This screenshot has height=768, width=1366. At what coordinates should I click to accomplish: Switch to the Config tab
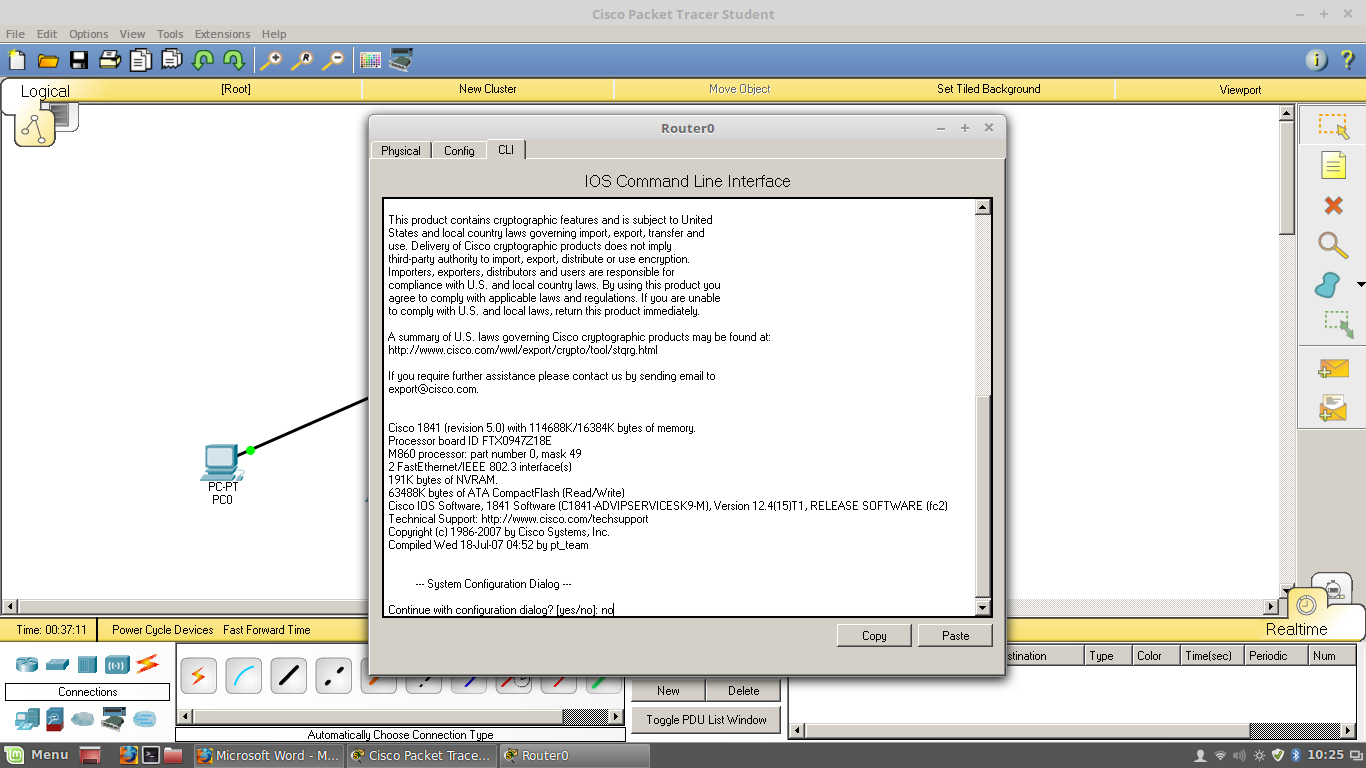click(459, 150)
